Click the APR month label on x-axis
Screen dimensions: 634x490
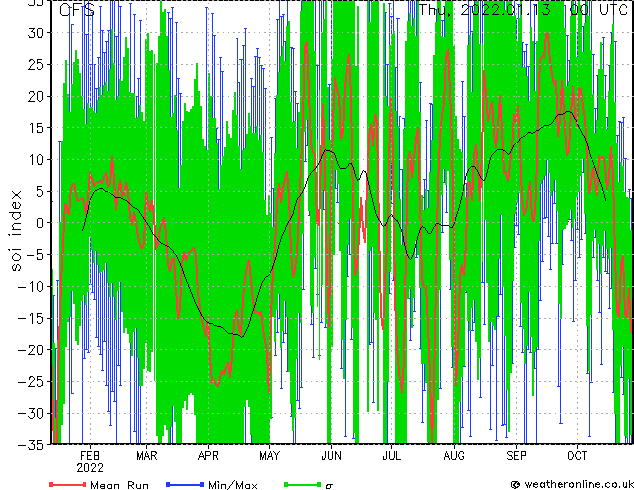tap(208, 456)
